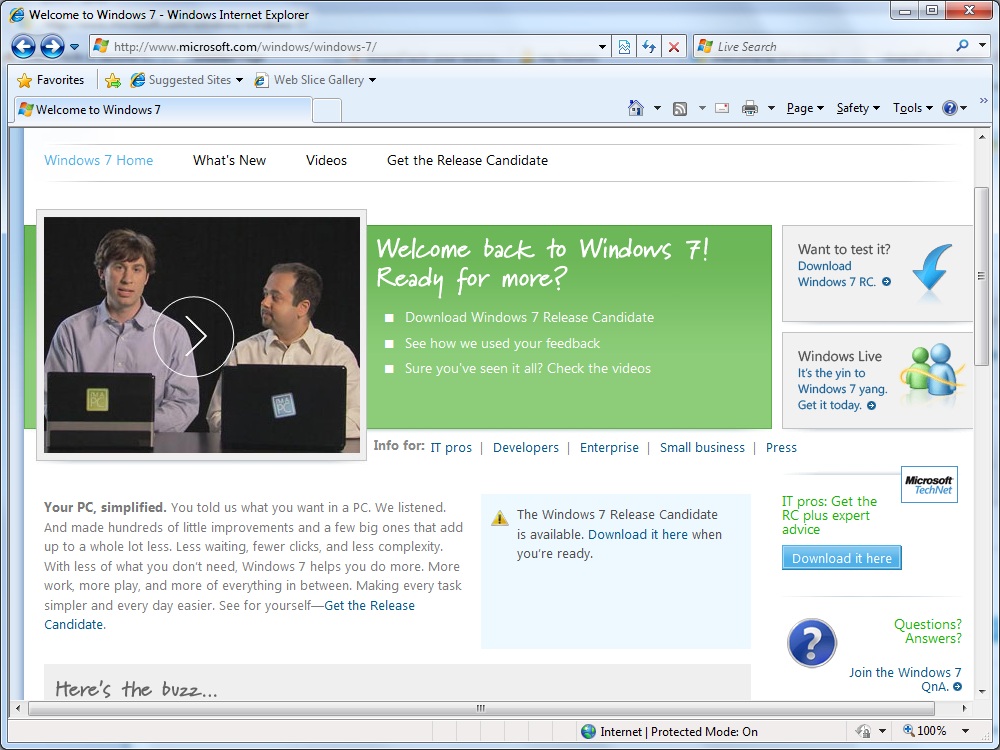Image resolution: width=1000 pixels, height=750 pixels.
Task: Open Small business info link
Action: point(702,447)
